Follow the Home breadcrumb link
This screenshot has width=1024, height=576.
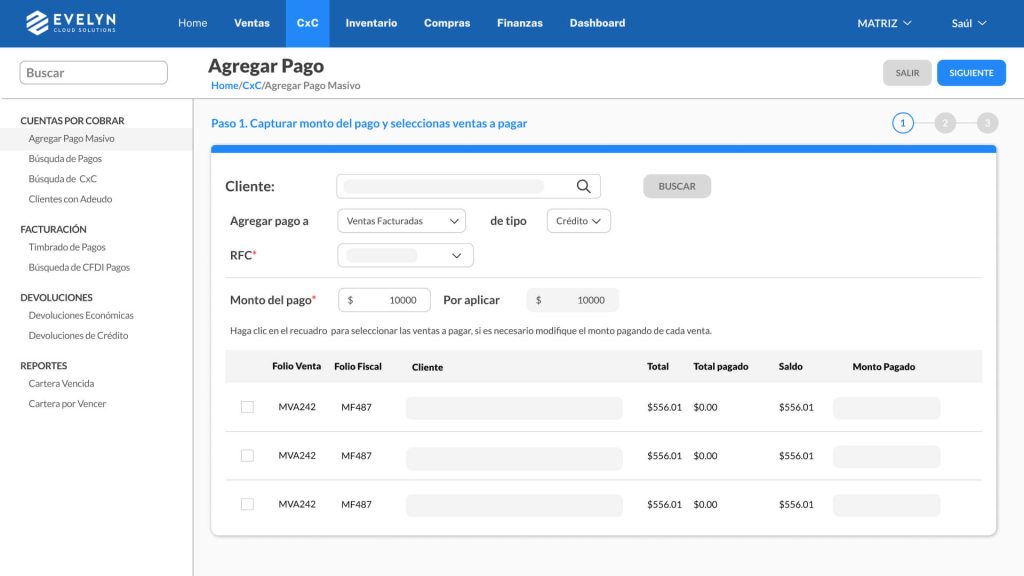pos(225,86)
